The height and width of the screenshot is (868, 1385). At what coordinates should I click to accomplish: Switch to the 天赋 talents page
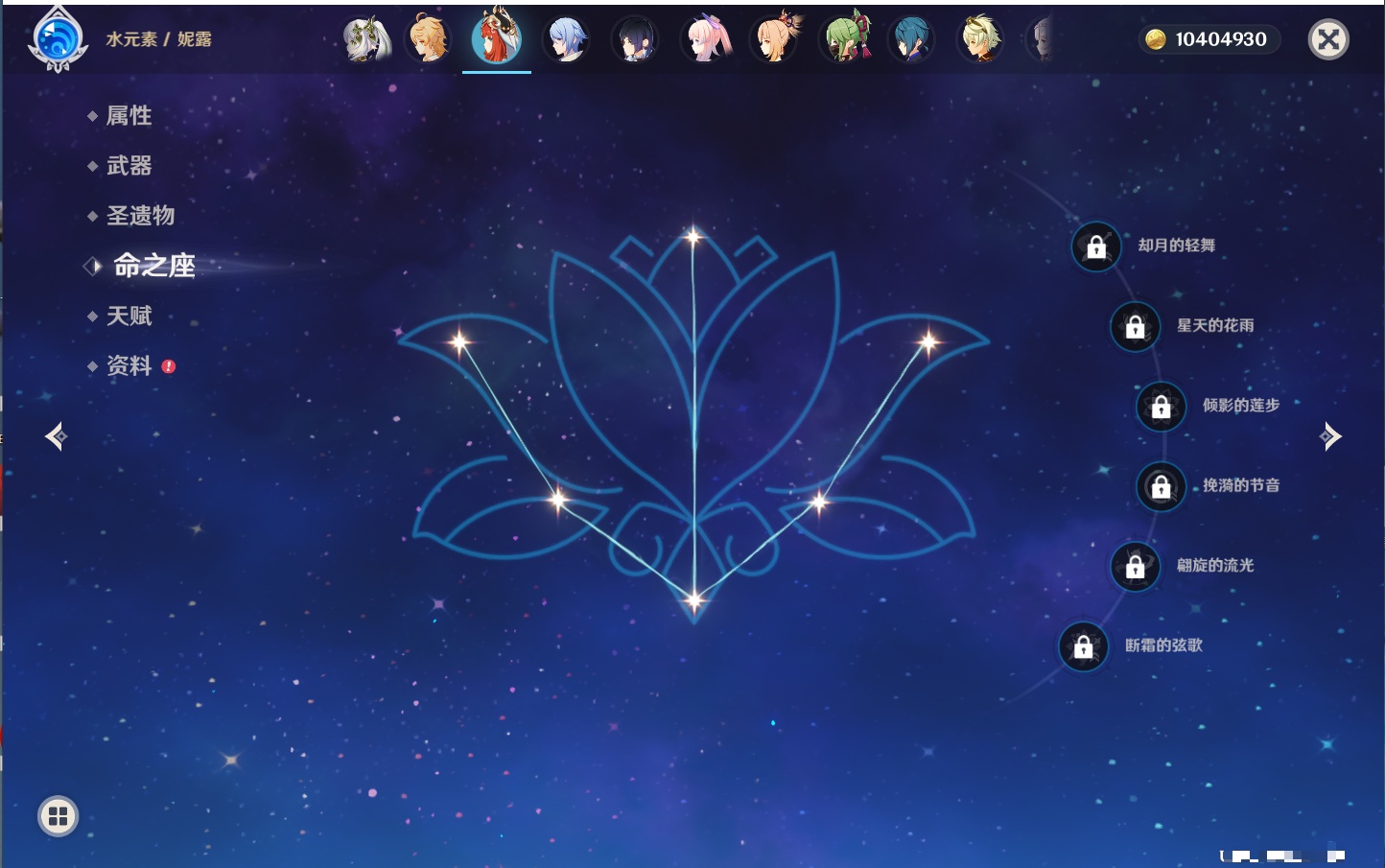(x=129, y=316)
